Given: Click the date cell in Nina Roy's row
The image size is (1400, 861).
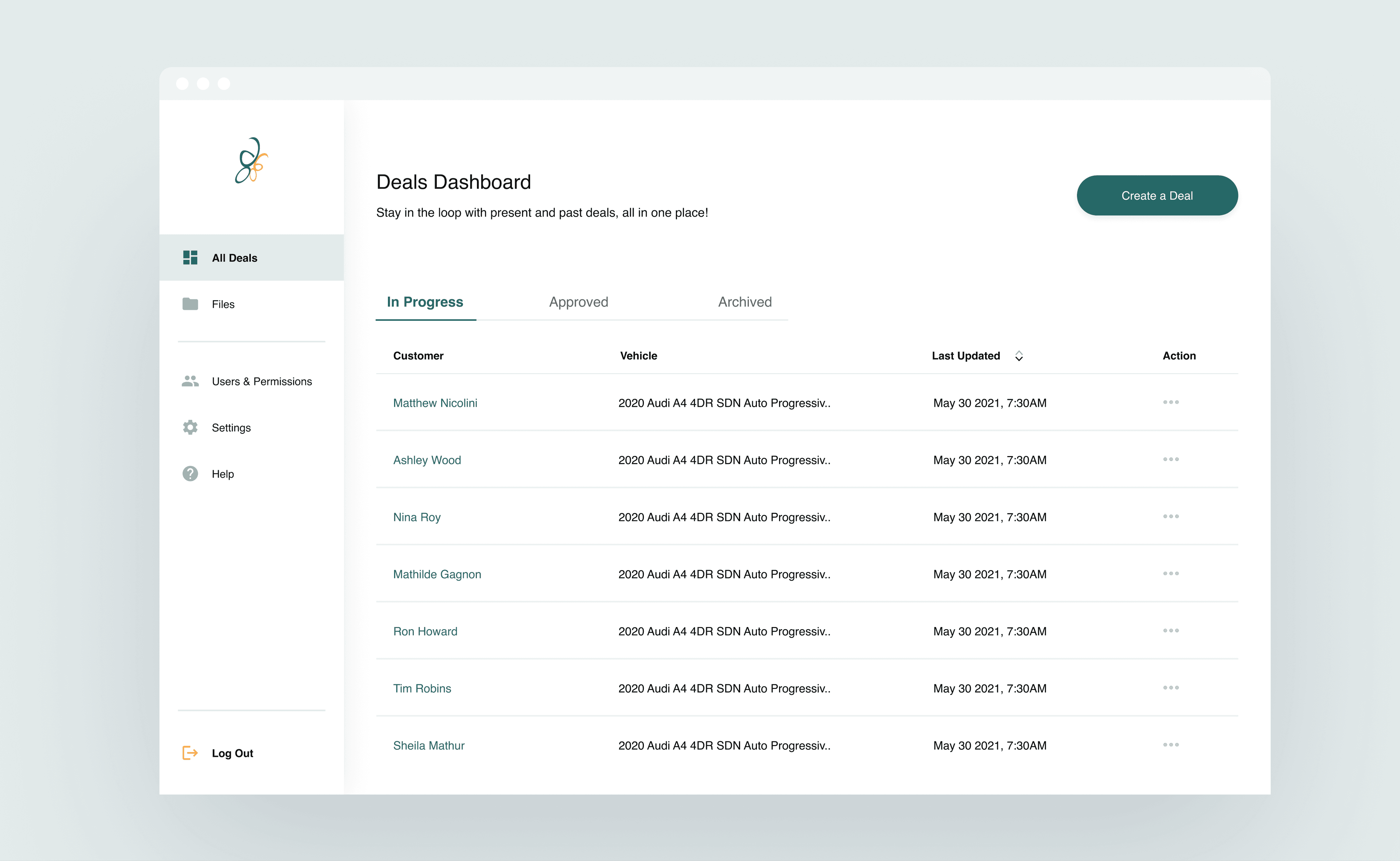Looking at the screenshot, I should [x=990, y=517].
